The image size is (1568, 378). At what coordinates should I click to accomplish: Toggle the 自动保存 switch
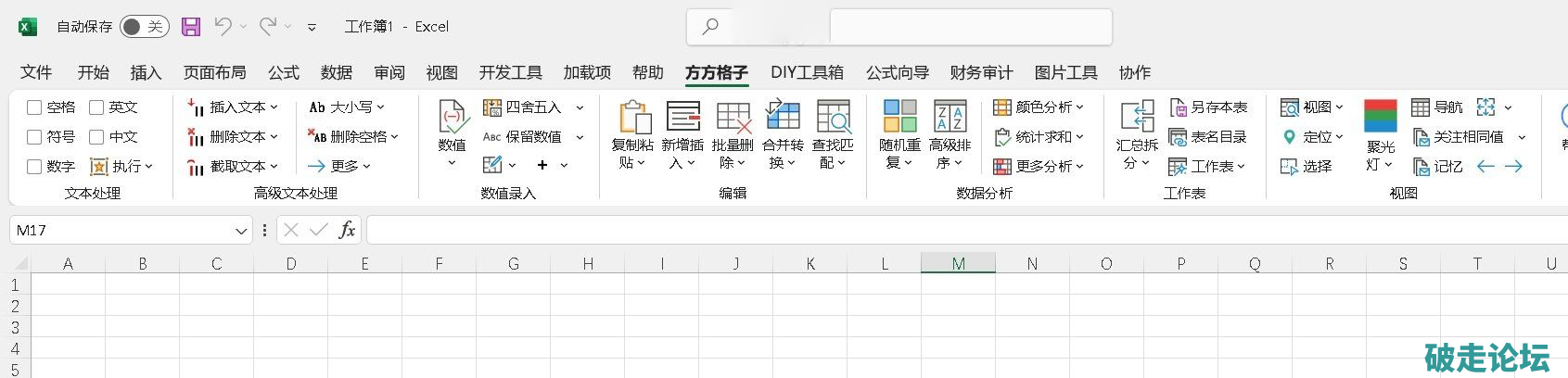pyautogui.click(x=144, y=27)
